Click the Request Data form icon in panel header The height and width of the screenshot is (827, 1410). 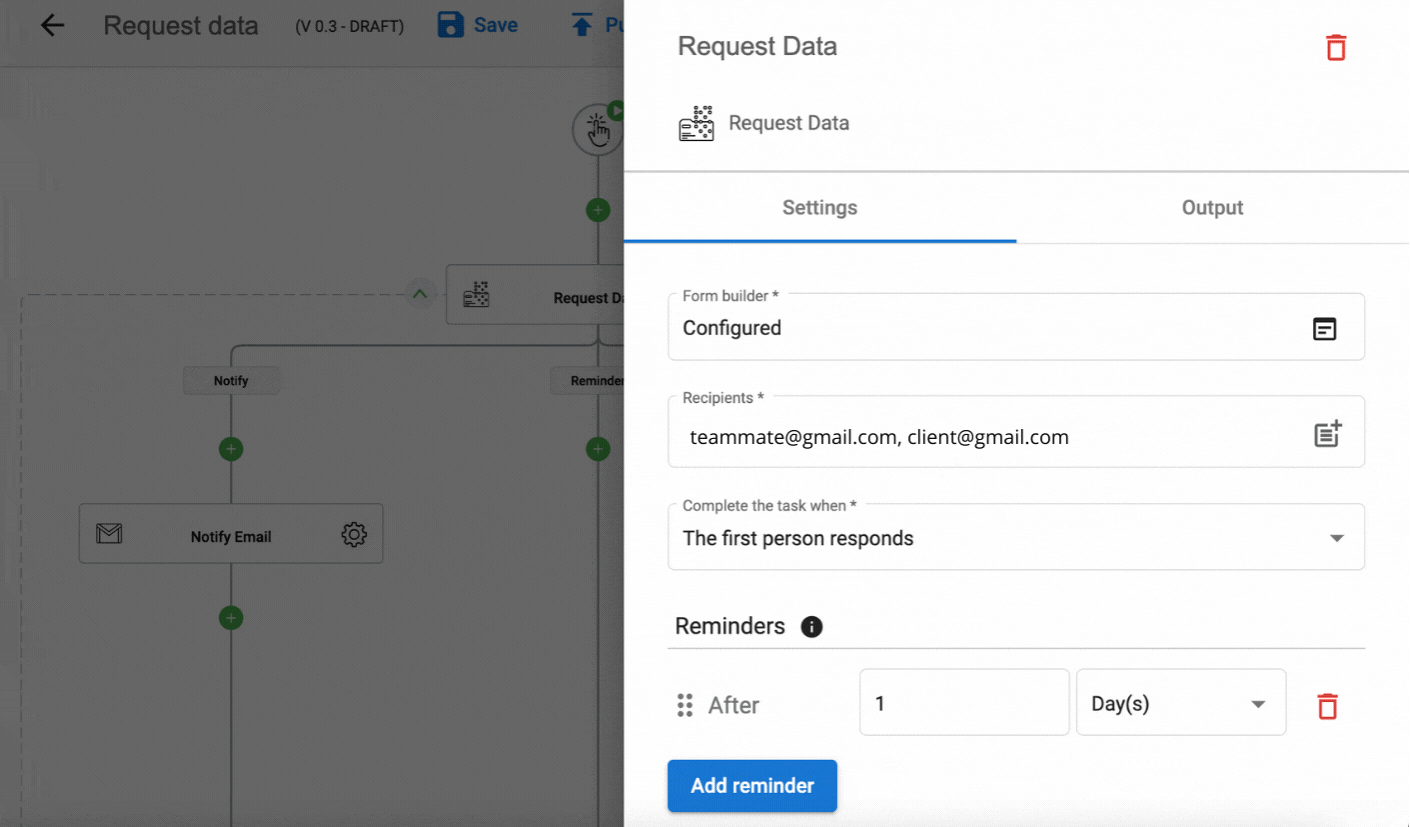pos(697,123)
